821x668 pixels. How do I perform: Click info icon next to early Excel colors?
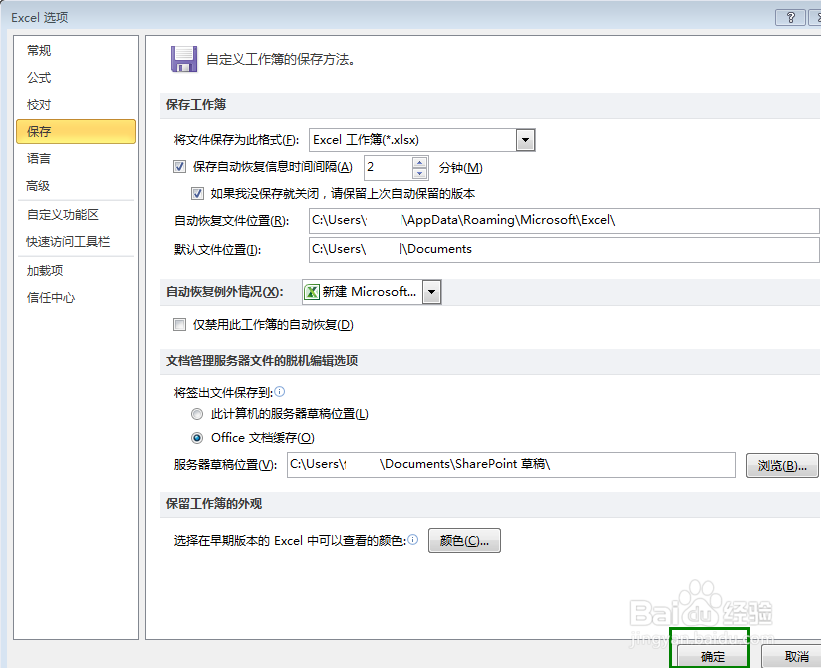(x=413, y=539)
